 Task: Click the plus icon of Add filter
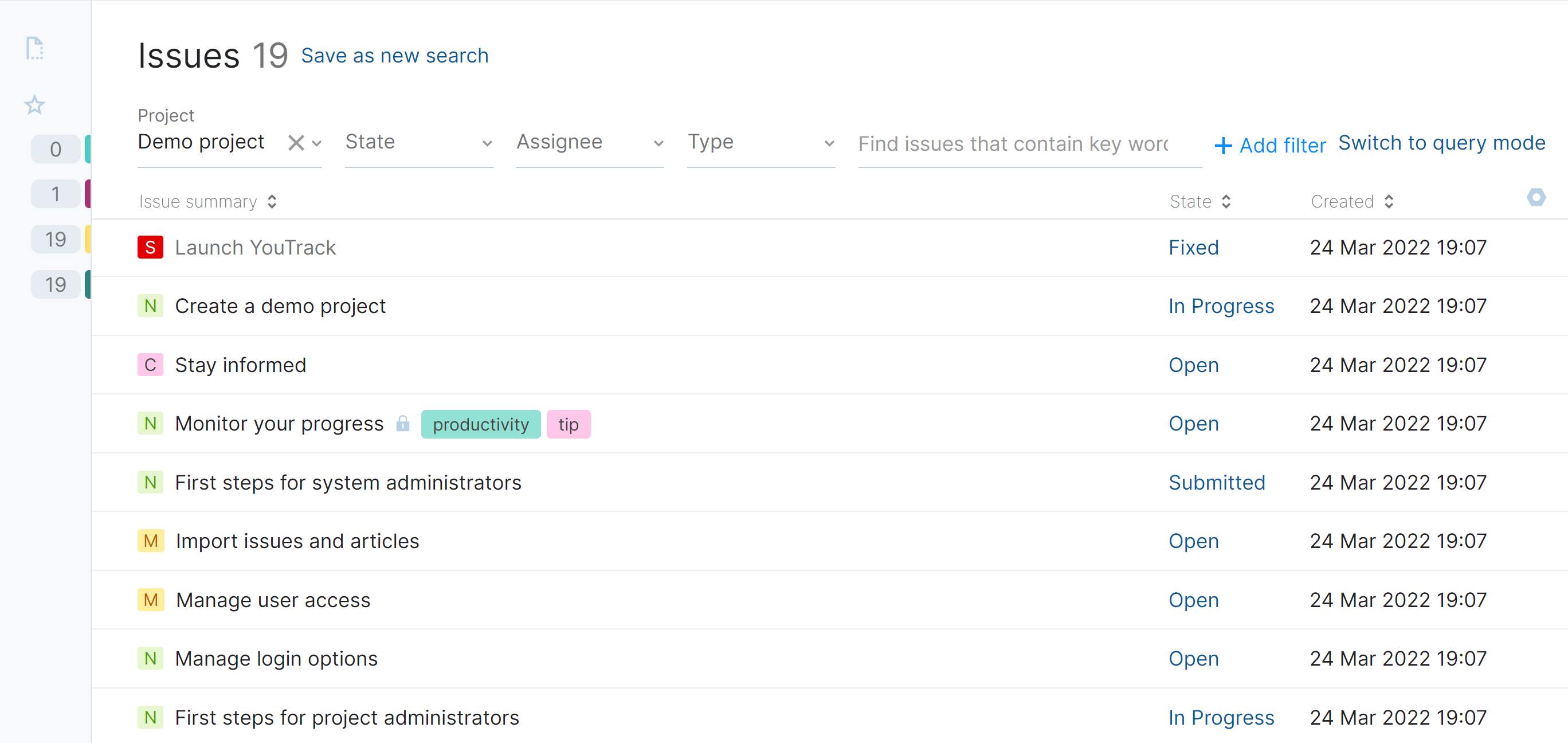click(1223, 146)
